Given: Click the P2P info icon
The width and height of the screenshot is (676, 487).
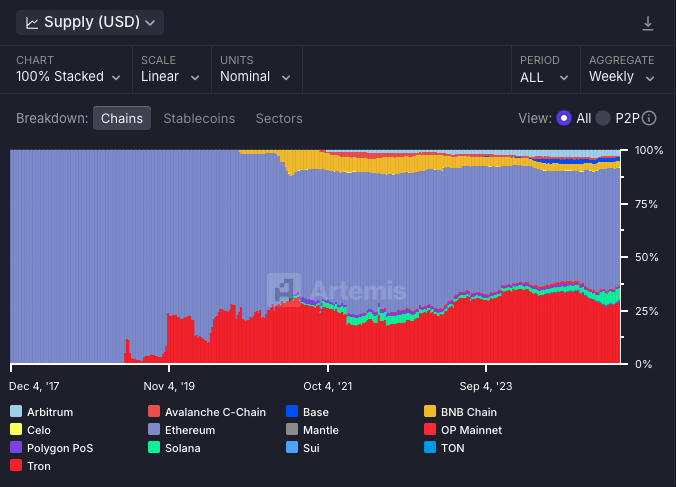Looking at the screenshot, I should [x=649, y=118].
